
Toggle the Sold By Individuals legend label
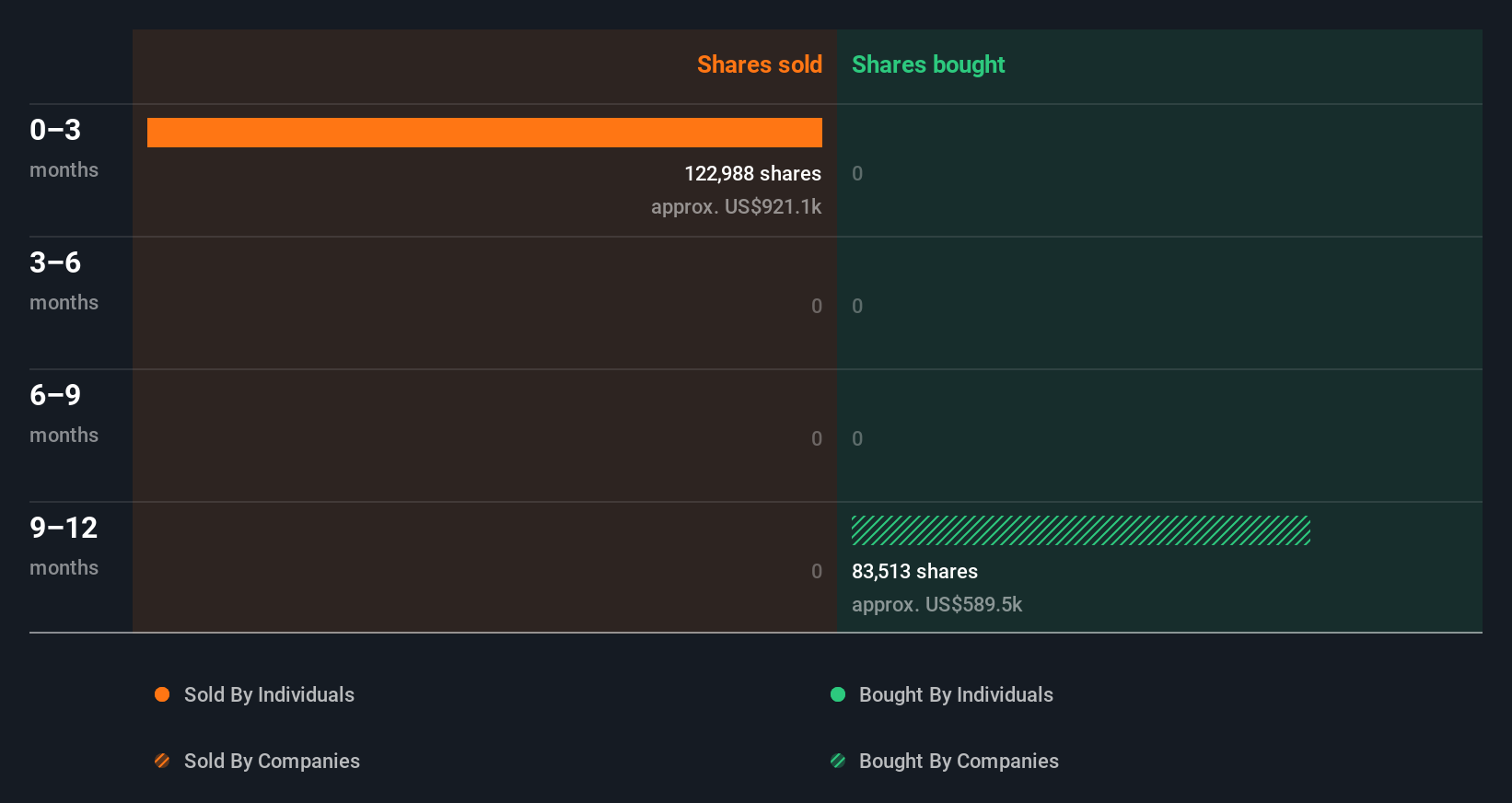coord(269,694)
